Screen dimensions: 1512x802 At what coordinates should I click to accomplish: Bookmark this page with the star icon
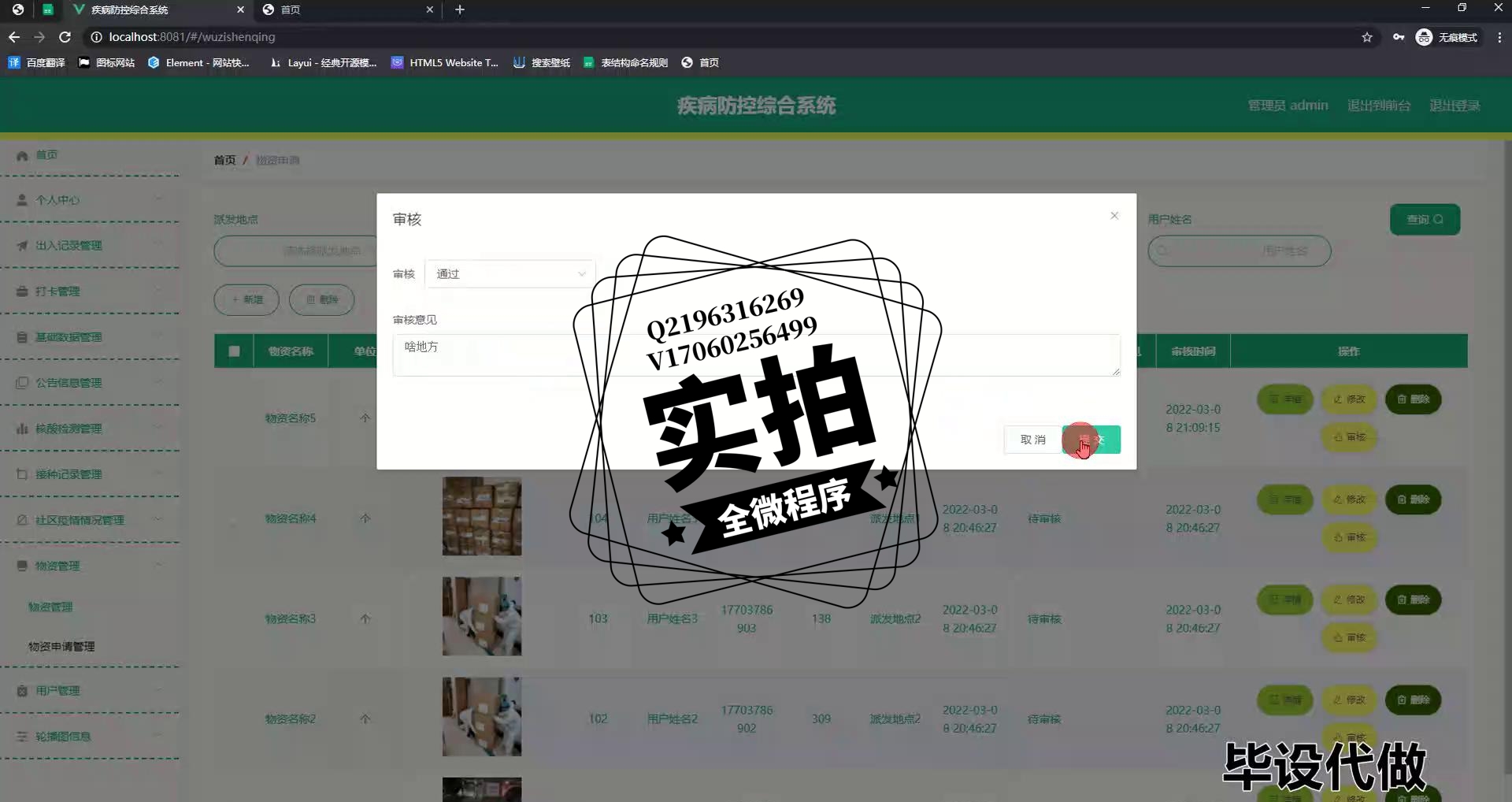[x=1367, y=37]
